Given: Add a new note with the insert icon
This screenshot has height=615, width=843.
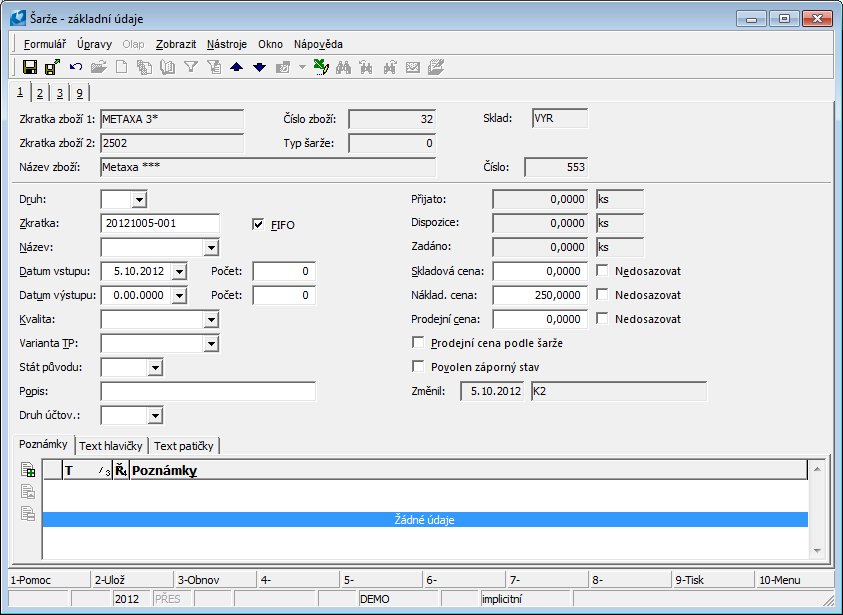Looking at the screenshot, I should pos(28,469).
